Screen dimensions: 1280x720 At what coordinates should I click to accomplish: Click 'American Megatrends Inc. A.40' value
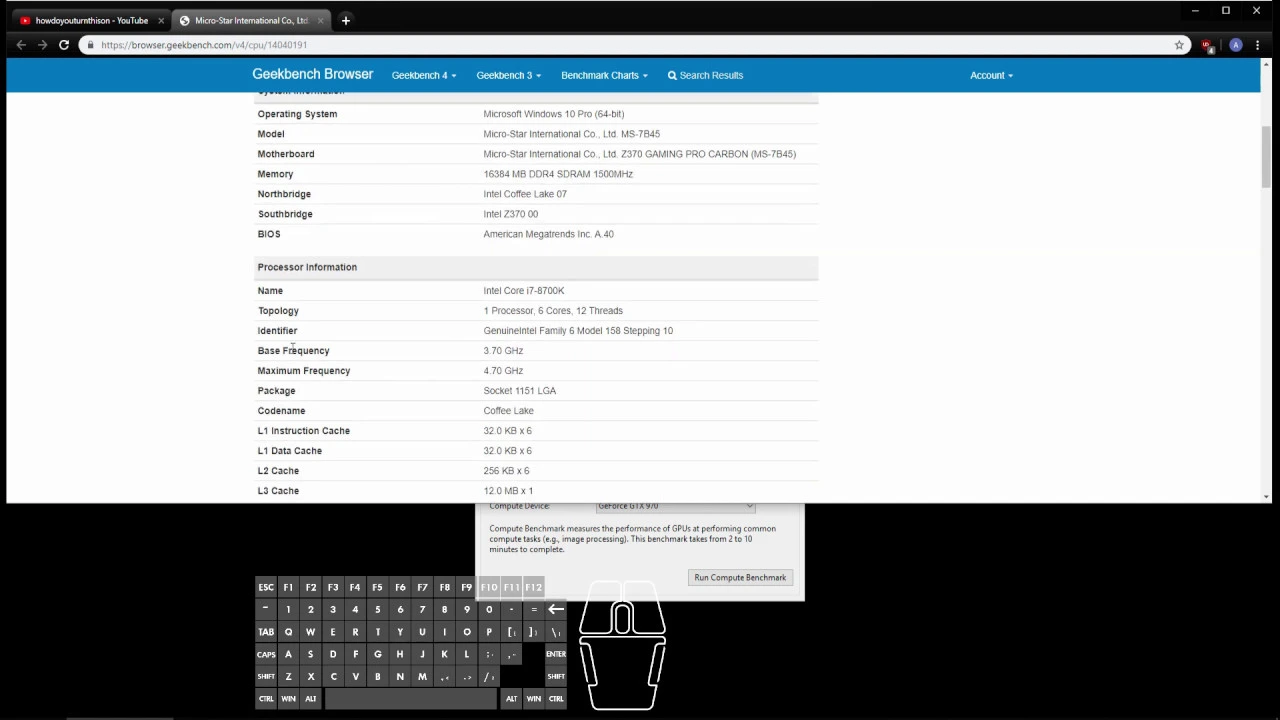click(548, 234)
